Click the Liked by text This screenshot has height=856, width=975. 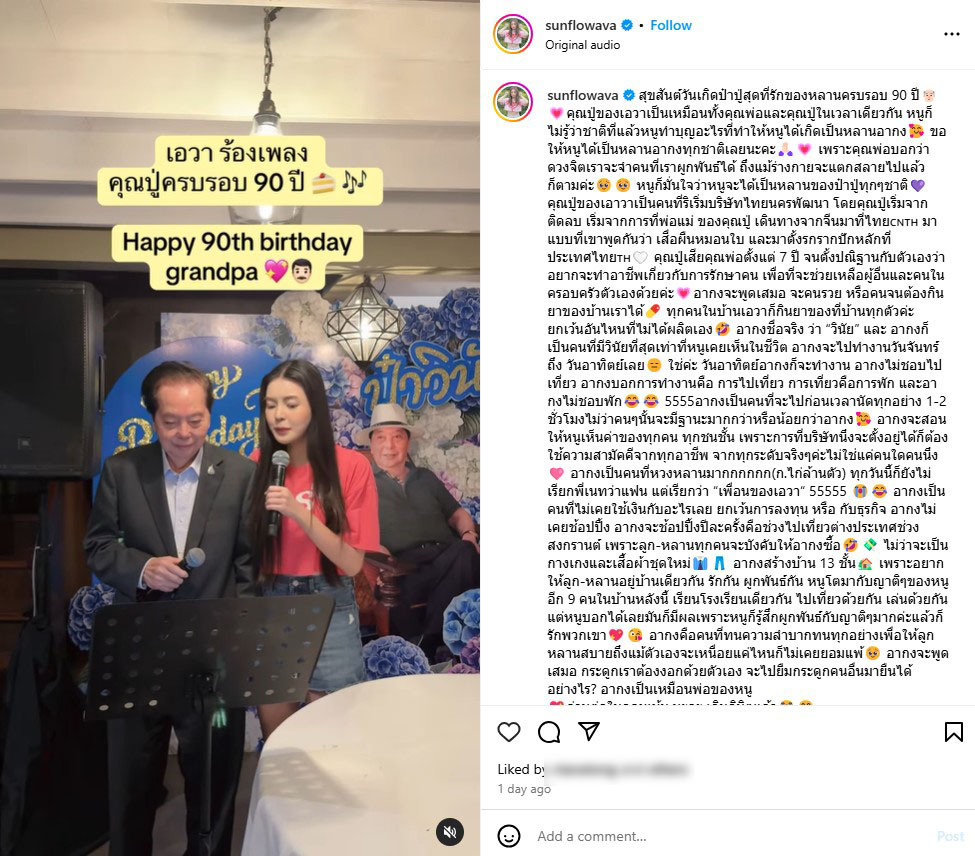[521, 769]
